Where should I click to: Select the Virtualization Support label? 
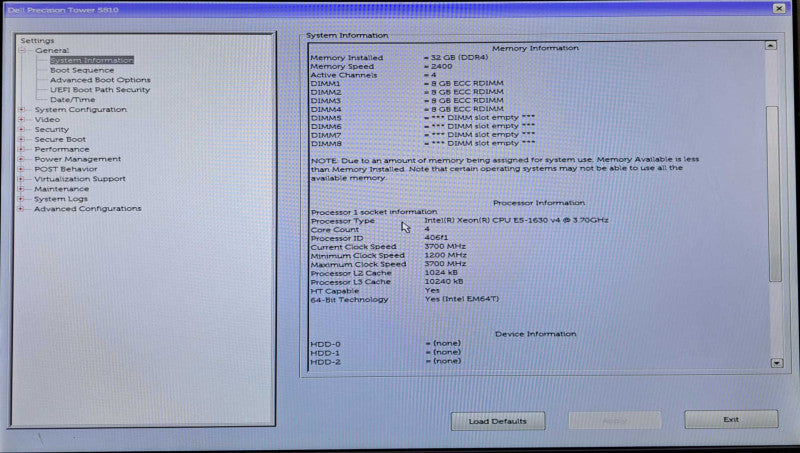(80, 179)
